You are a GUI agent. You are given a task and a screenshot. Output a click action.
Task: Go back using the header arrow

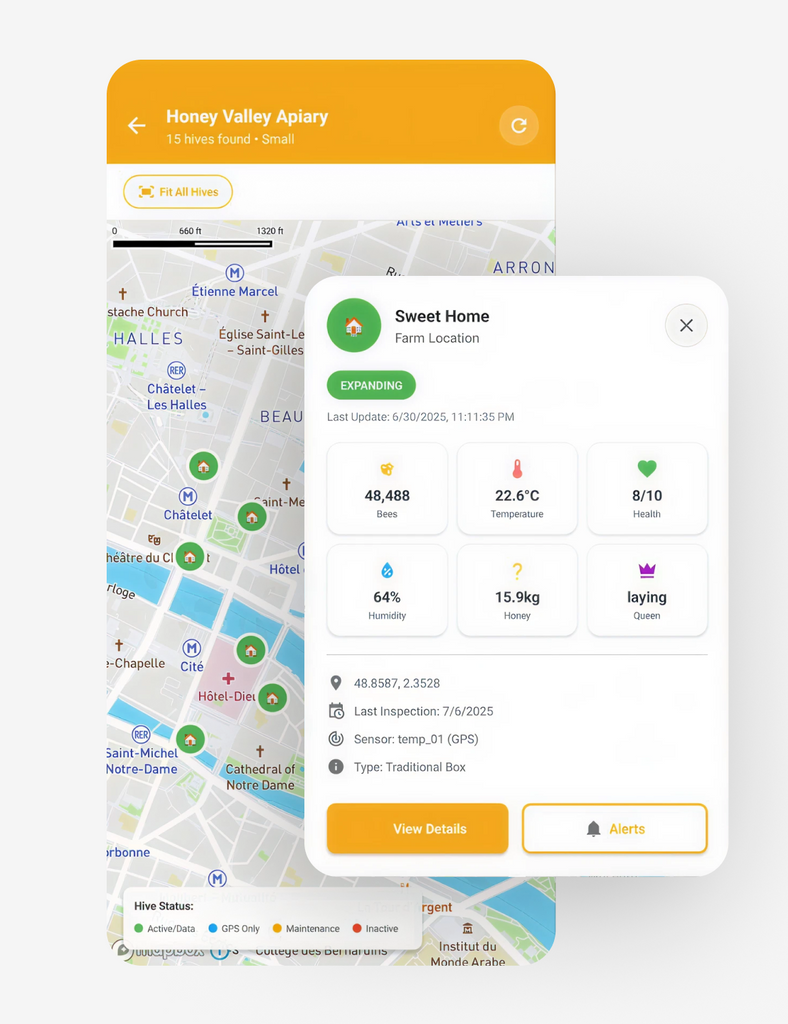click(136, 125)
